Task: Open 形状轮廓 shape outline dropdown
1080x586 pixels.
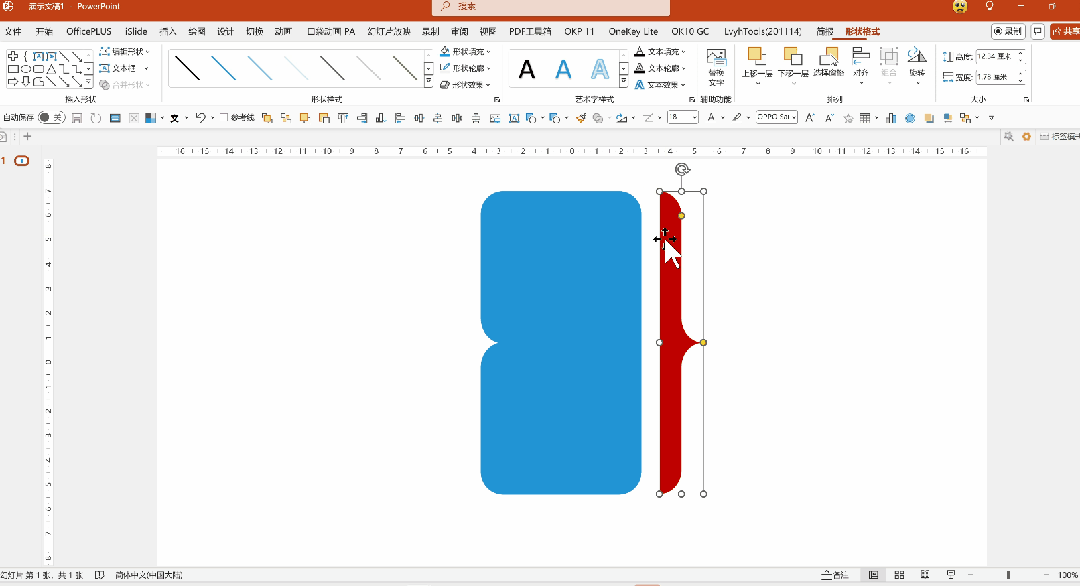Action: pyautogui.click(x=466, y=68)
